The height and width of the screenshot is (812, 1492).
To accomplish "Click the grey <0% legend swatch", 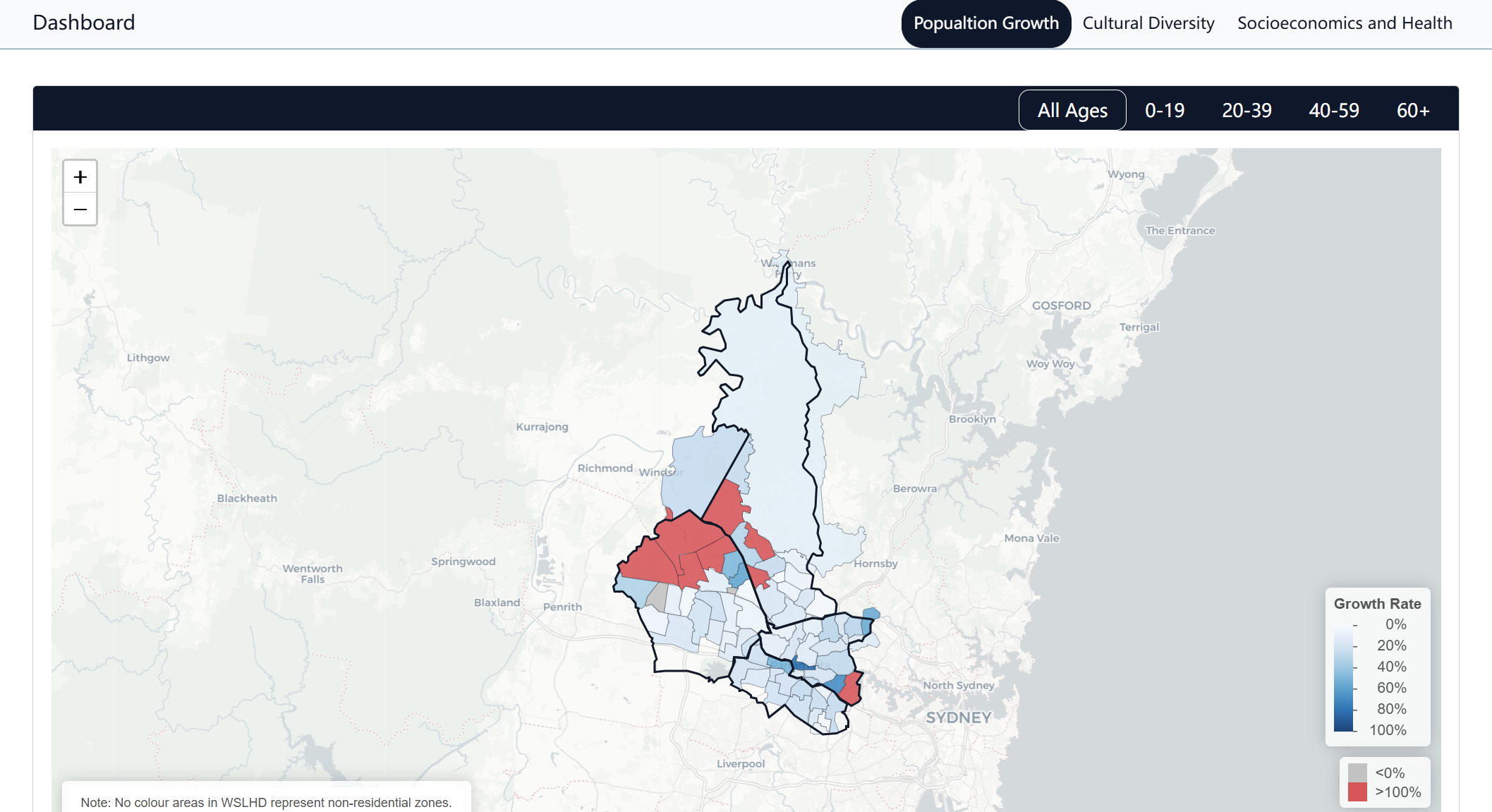I will 1357,773.
